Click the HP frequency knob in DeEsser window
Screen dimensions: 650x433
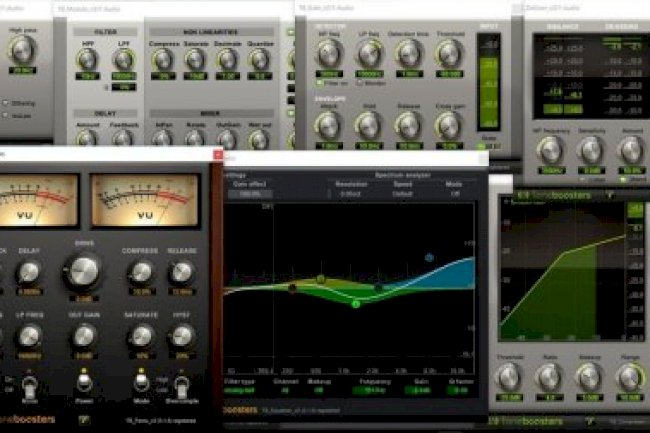551,151
